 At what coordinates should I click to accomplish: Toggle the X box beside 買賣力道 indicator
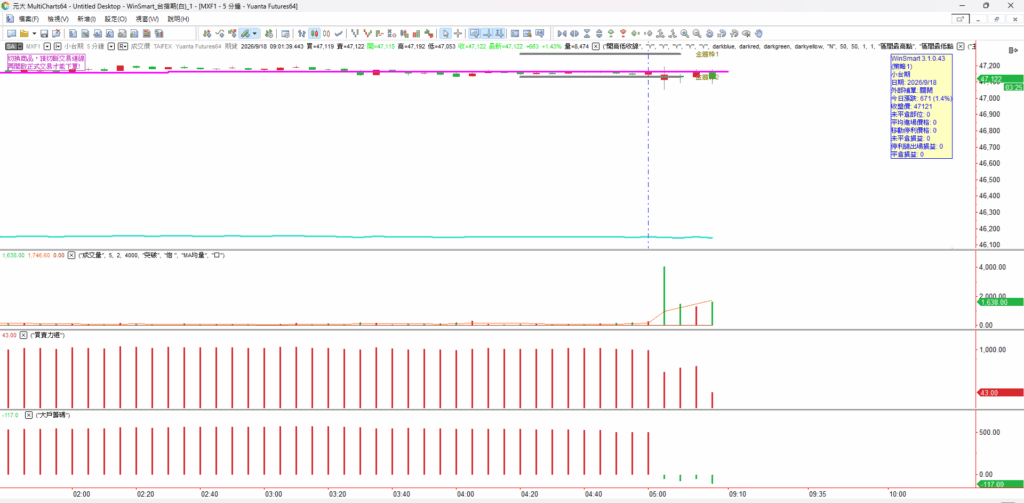(x=23, y=335)
